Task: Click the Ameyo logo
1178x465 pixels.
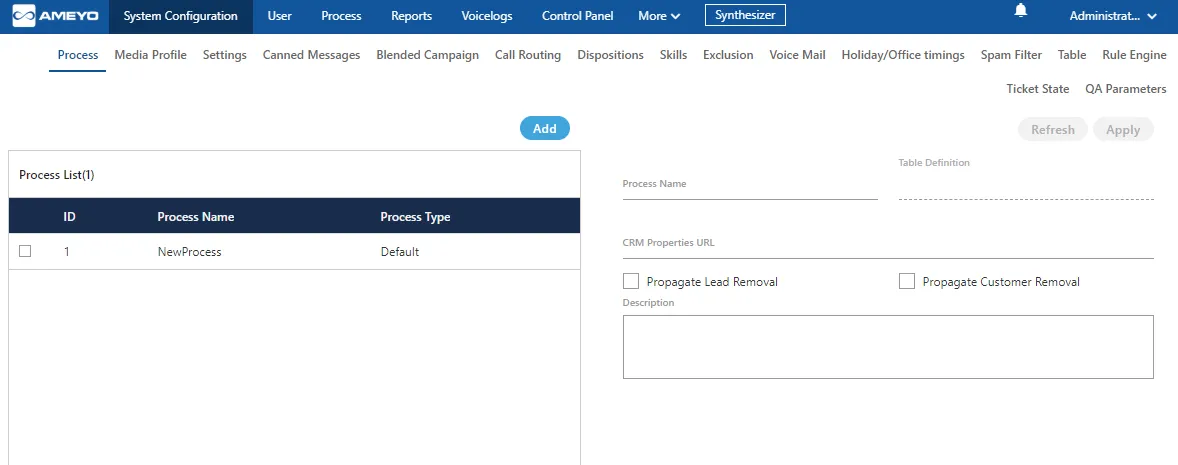Action: point(55,16)
